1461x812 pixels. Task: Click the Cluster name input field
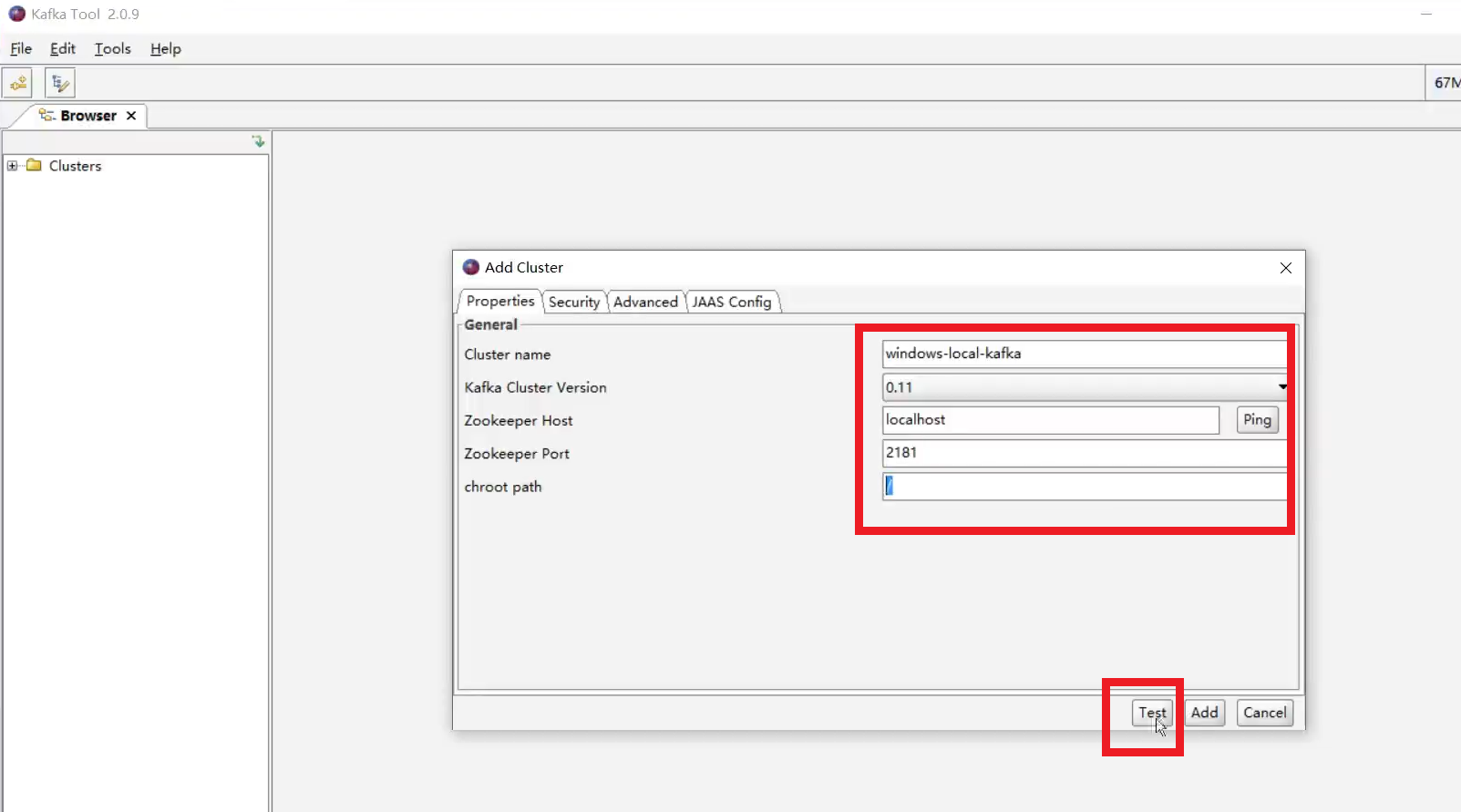(1085, 354)
